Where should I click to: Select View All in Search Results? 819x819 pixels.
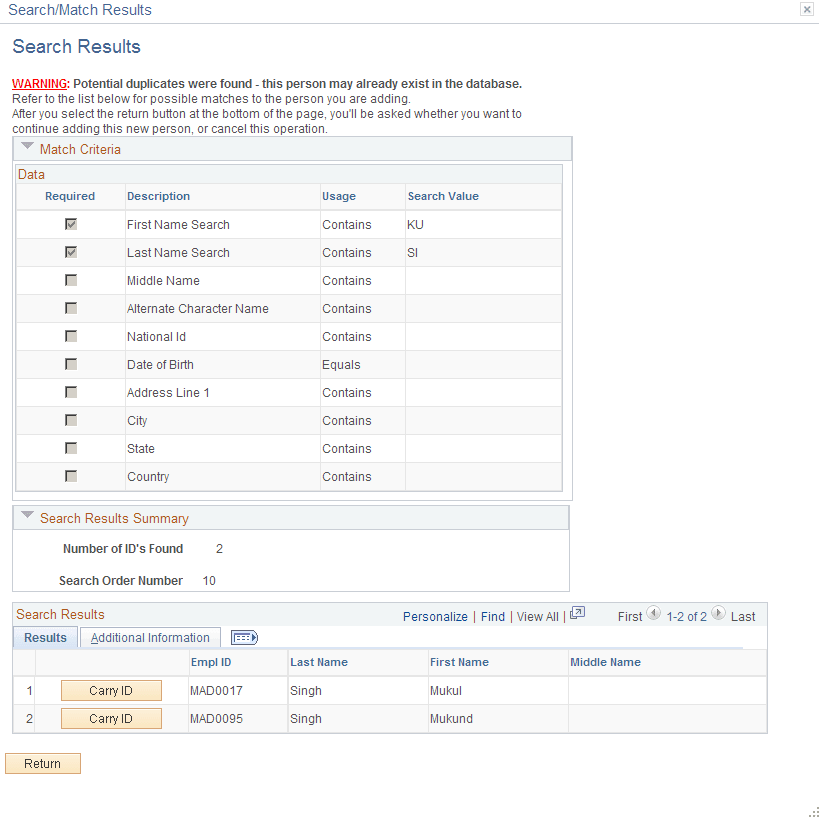537,617
